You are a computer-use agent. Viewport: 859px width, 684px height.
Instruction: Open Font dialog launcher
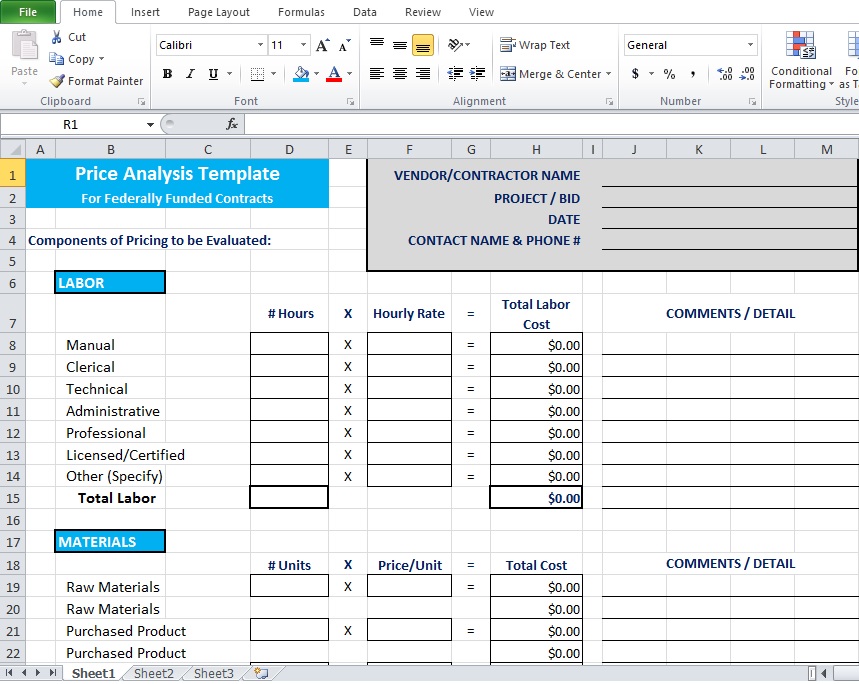[x=351, y=102]
